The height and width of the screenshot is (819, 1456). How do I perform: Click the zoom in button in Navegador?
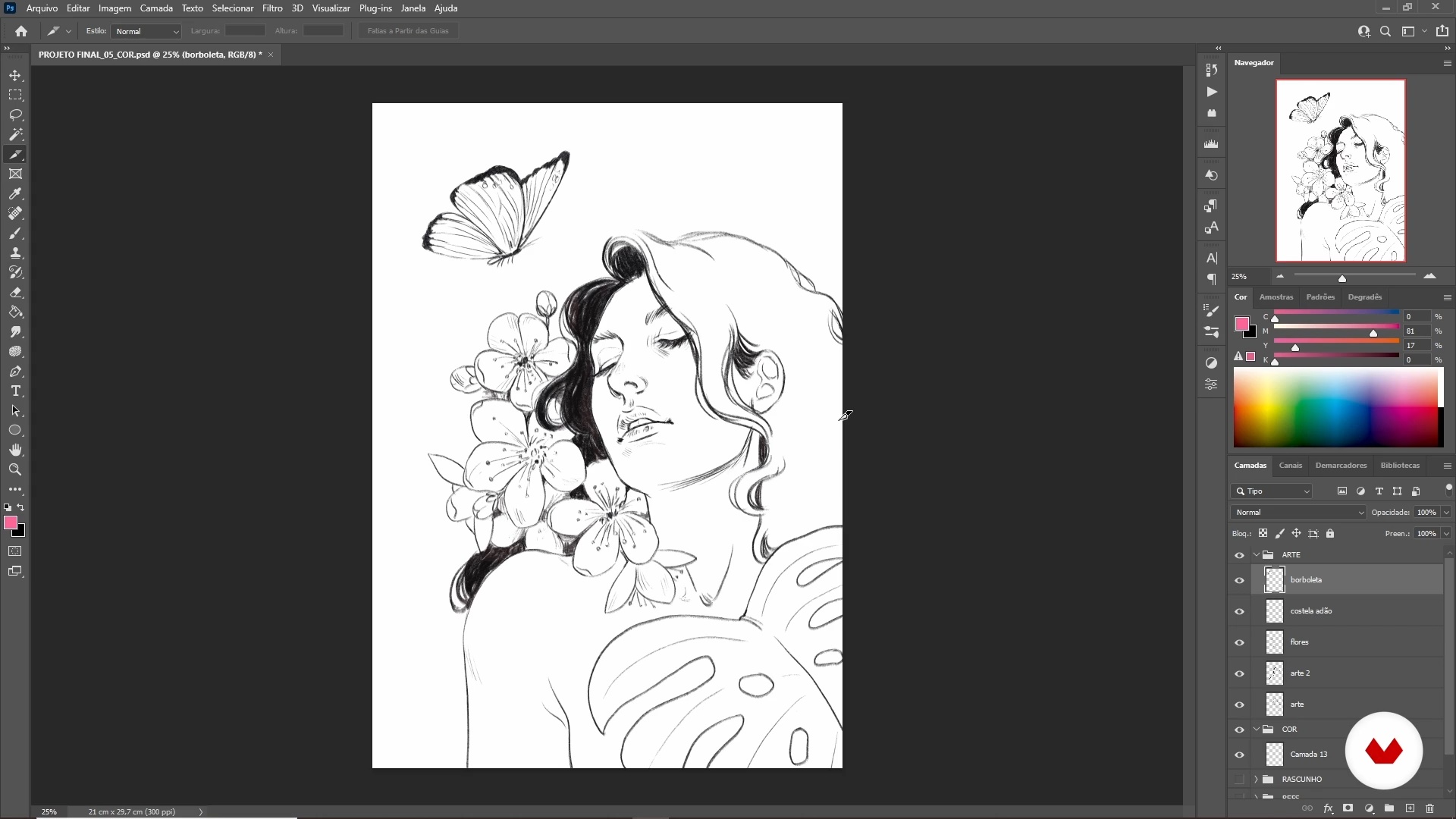pyautogui.click(x=1430, y=277)
